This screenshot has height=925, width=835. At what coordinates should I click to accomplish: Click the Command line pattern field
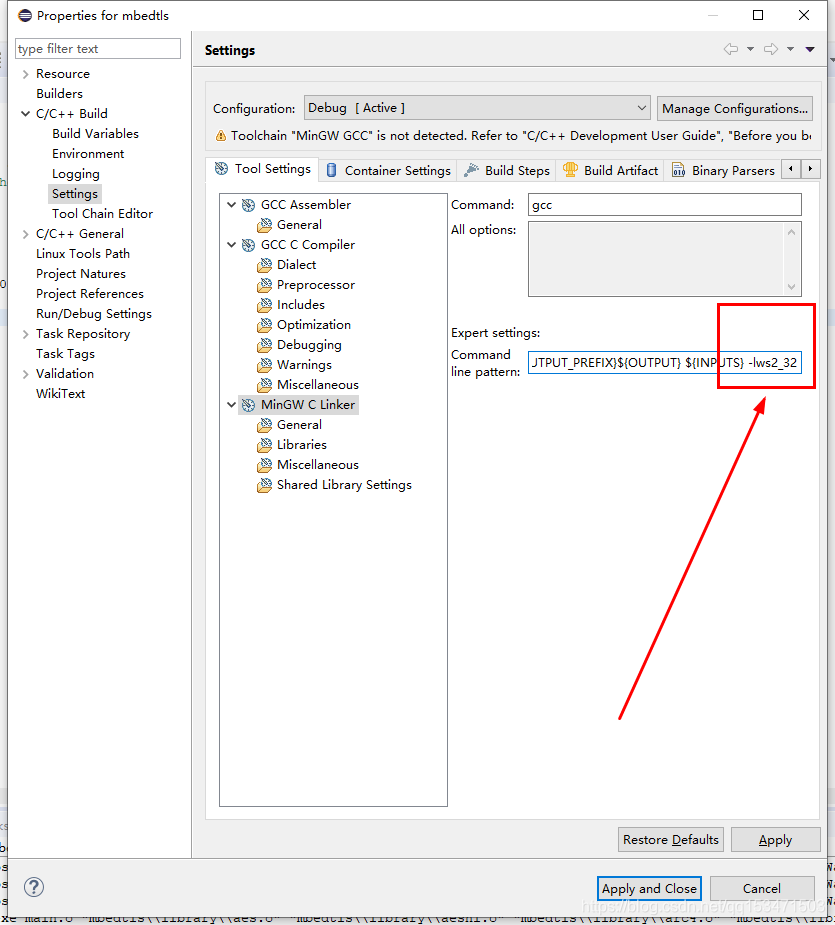click(664, 362)
